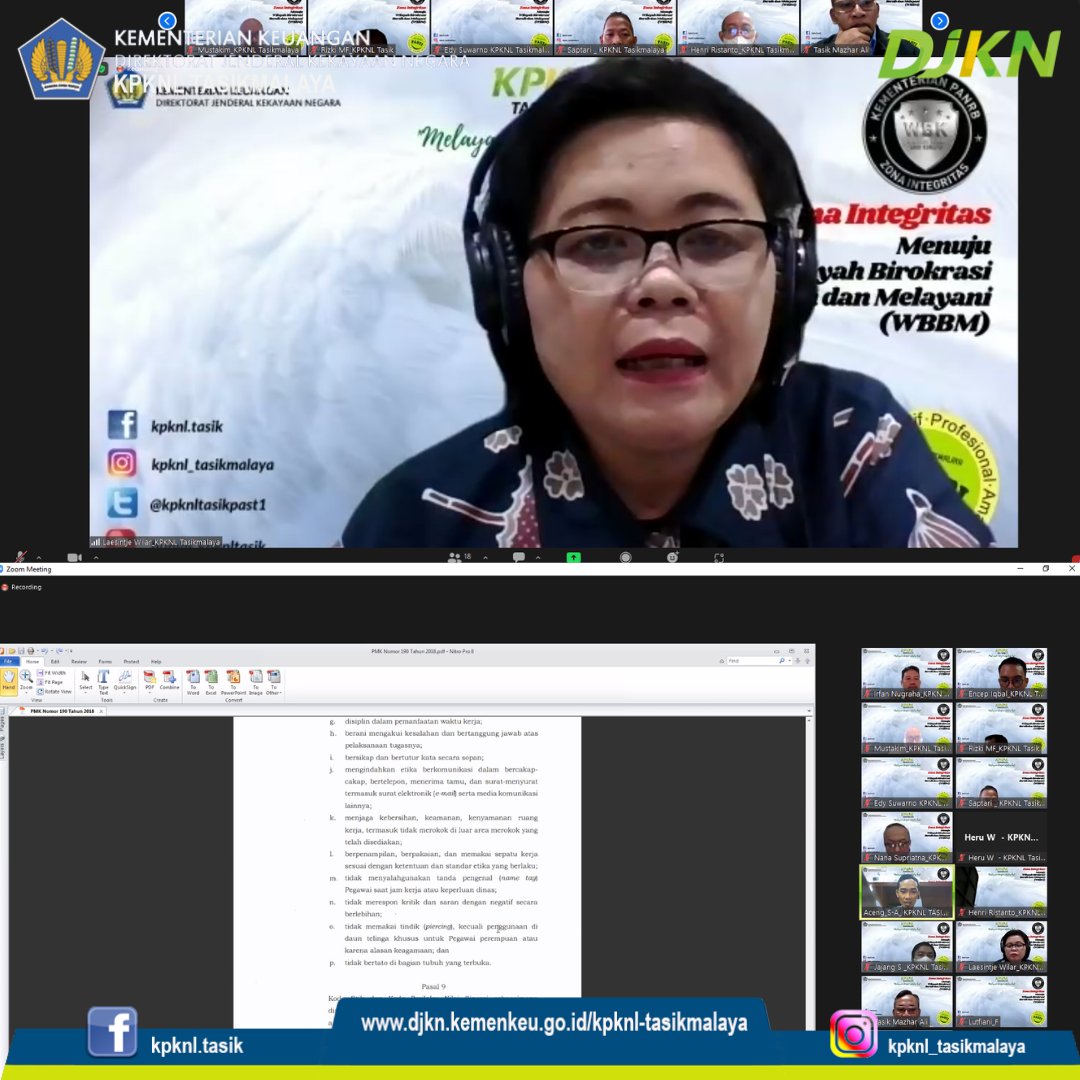Click the find next down arrow
1080x1080 pixels.
click(x=798, y=661)
